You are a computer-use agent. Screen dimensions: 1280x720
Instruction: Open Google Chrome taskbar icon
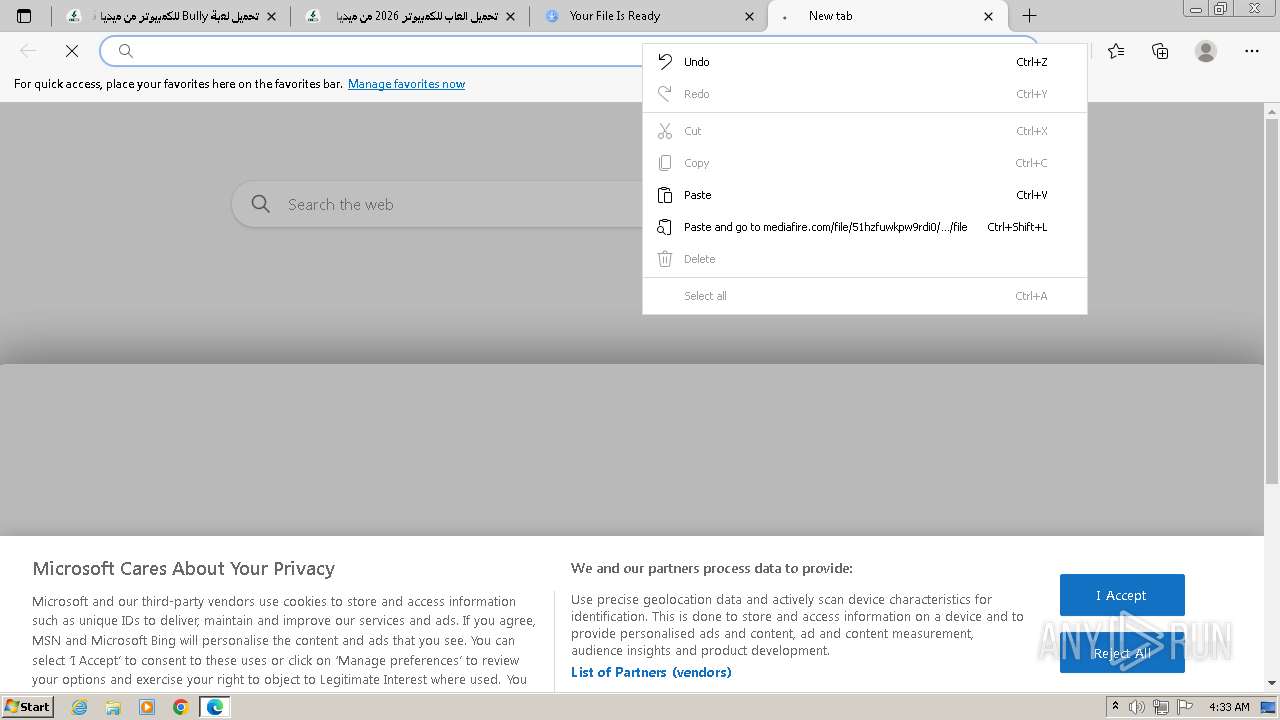(x=181, y=707)
